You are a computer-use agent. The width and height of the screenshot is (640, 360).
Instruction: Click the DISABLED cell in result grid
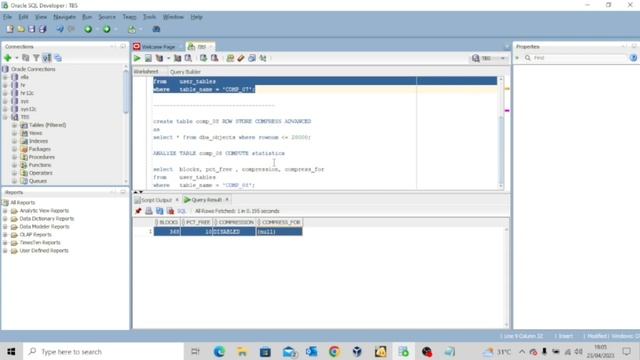tap(234, 231)
